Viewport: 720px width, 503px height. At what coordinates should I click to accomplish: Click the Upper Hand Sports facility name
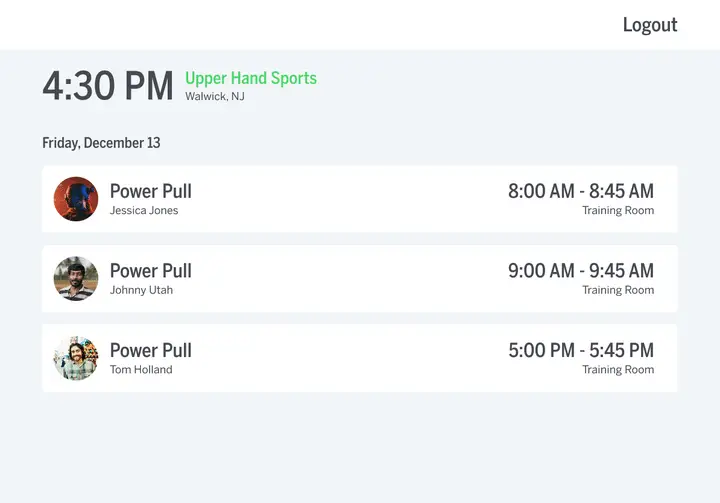(x=251, y=78)
